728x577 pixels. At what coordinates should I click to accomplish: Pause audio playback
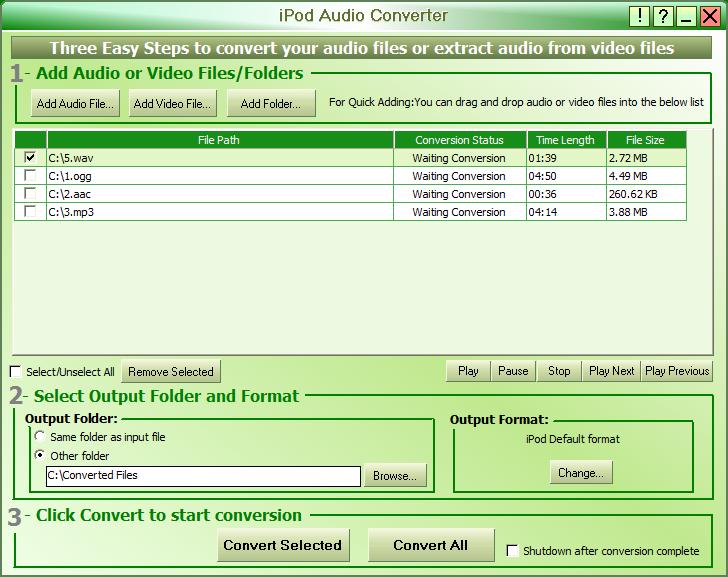pos(513,371)
